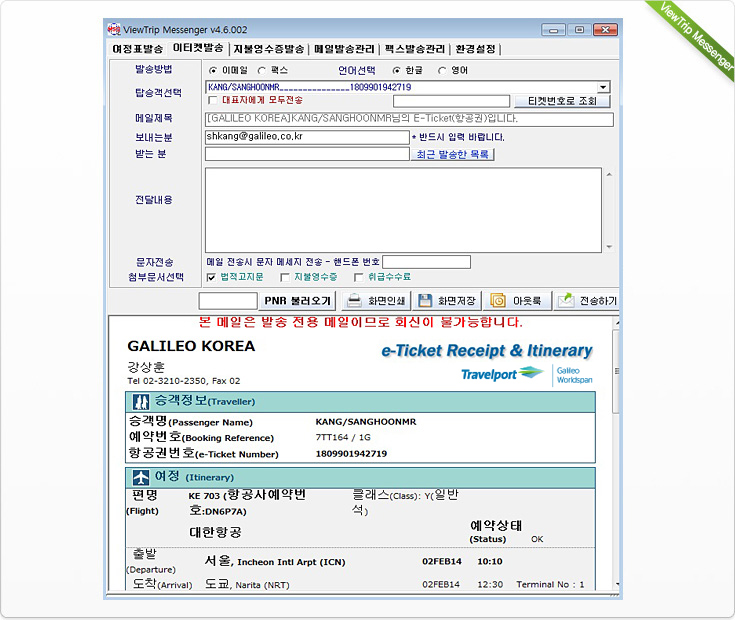This screenshot has height=620, width=735.
Task: Click the floppy disk 화면저장 icon
Action: click(x=425, y=300)
